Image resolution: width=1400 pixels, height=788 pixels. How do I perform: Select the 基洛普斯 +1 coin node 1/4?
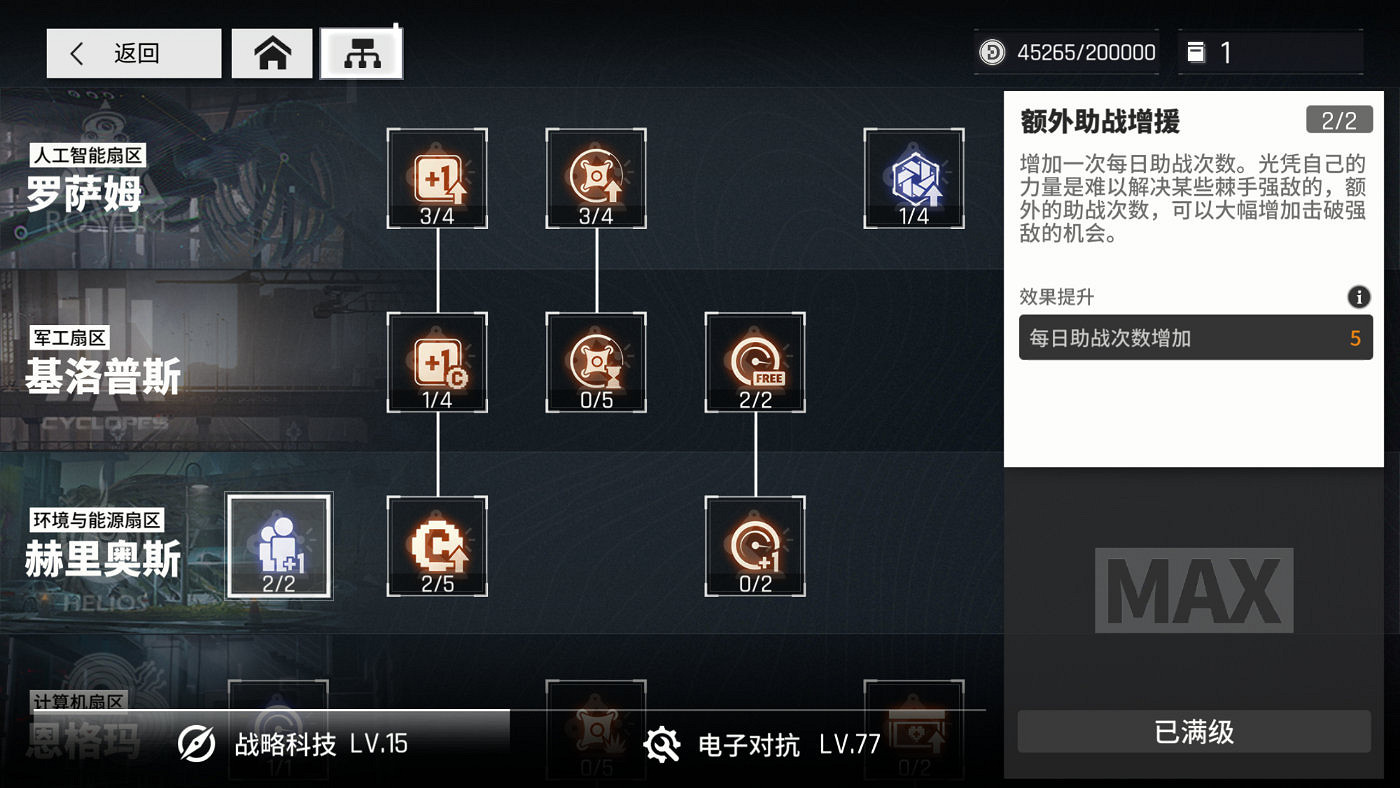(x=437, y=362)
